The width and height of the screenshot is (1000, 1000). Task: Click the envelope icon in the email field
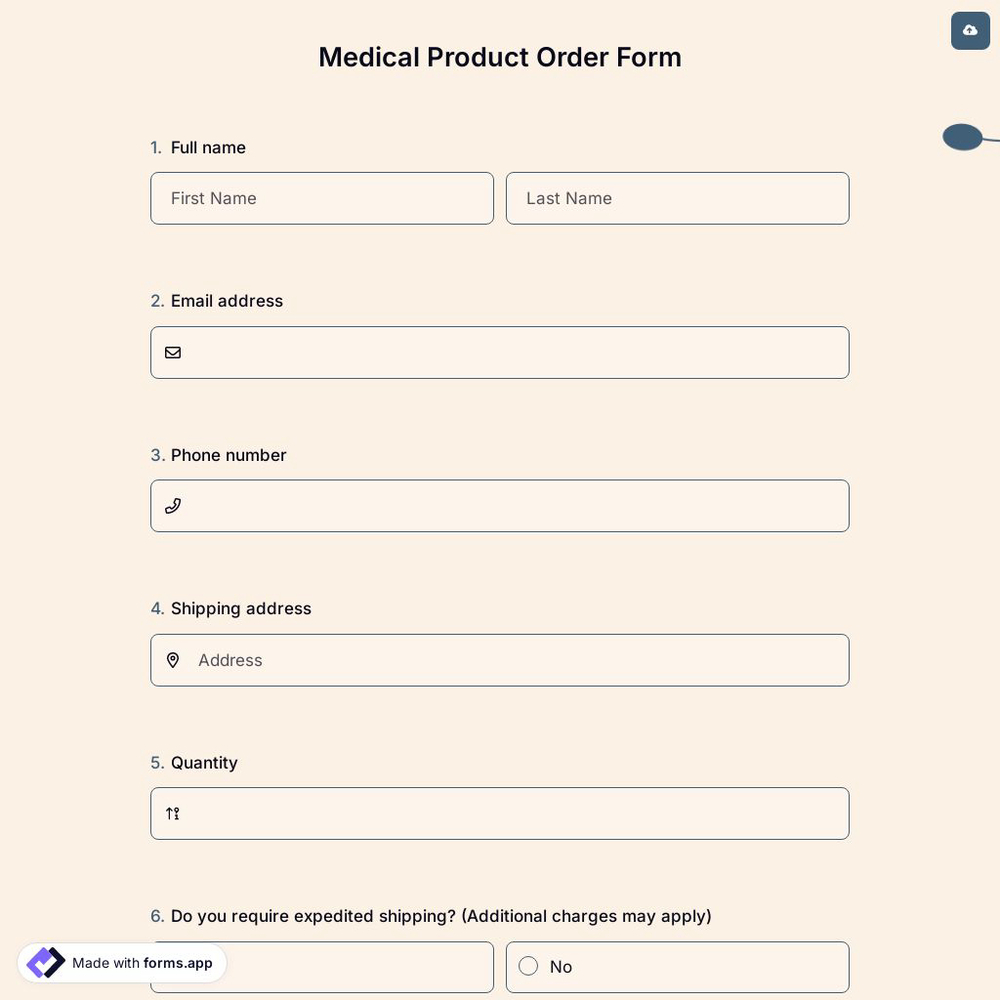(172, 352)
